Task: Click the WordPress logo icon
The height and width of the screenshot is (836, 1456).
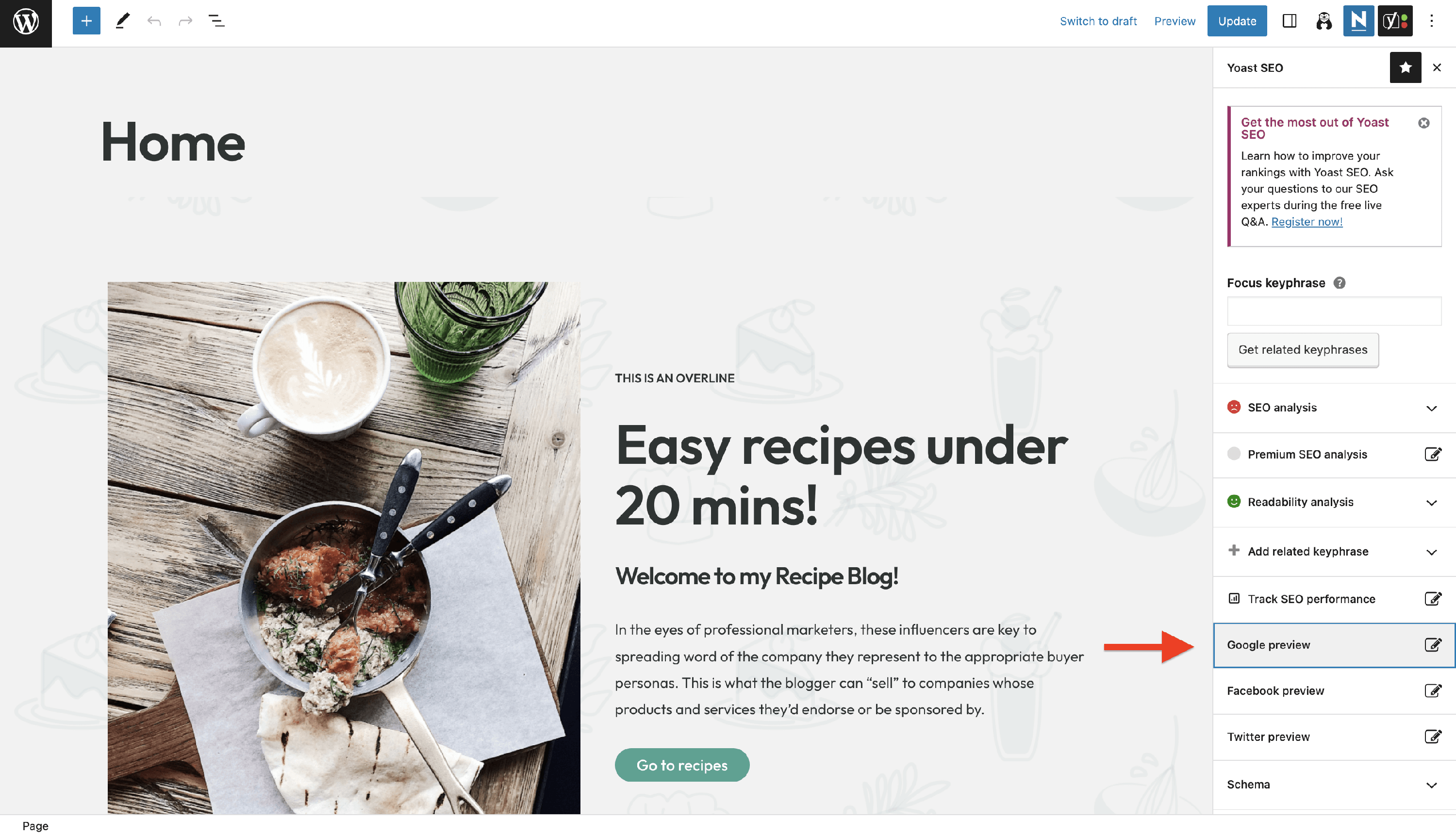Action: tap(26, 22)
